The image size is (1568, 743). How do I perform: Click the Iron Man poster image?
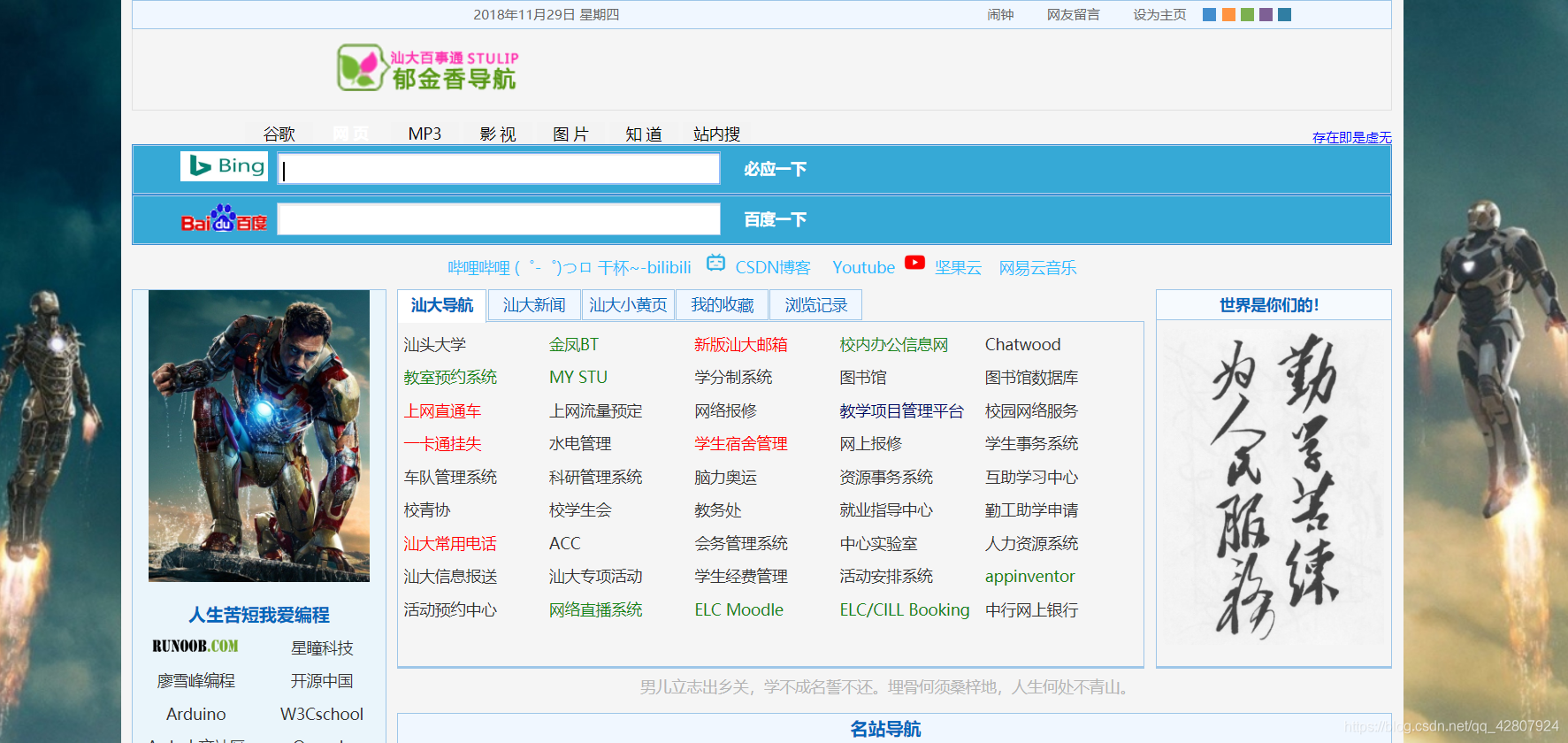pos(259,436)
